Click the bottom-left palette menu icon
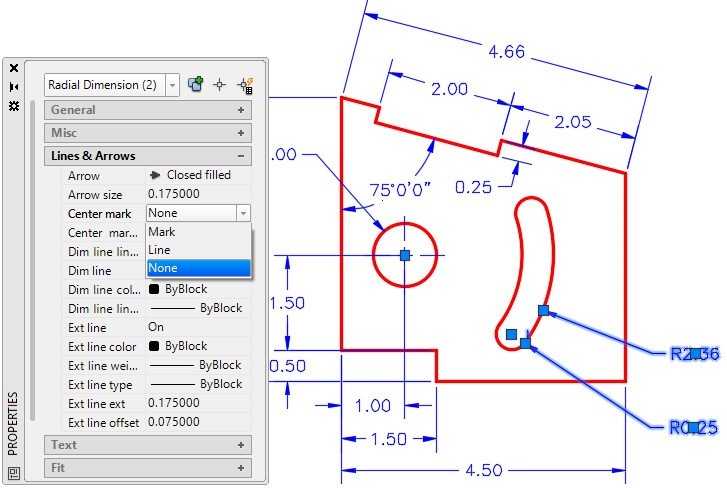Viewport: 727px width, 488px height. pos(14,472)
